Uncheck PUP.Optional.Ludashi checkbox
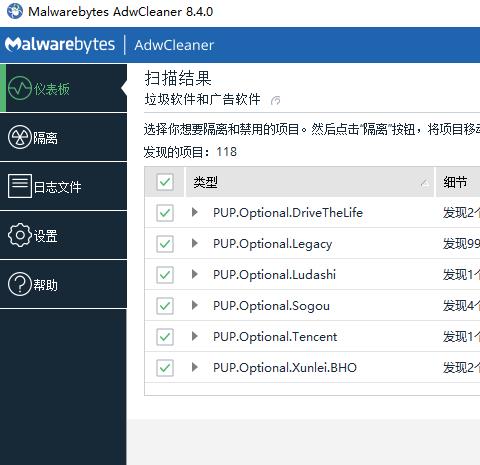 165,275
